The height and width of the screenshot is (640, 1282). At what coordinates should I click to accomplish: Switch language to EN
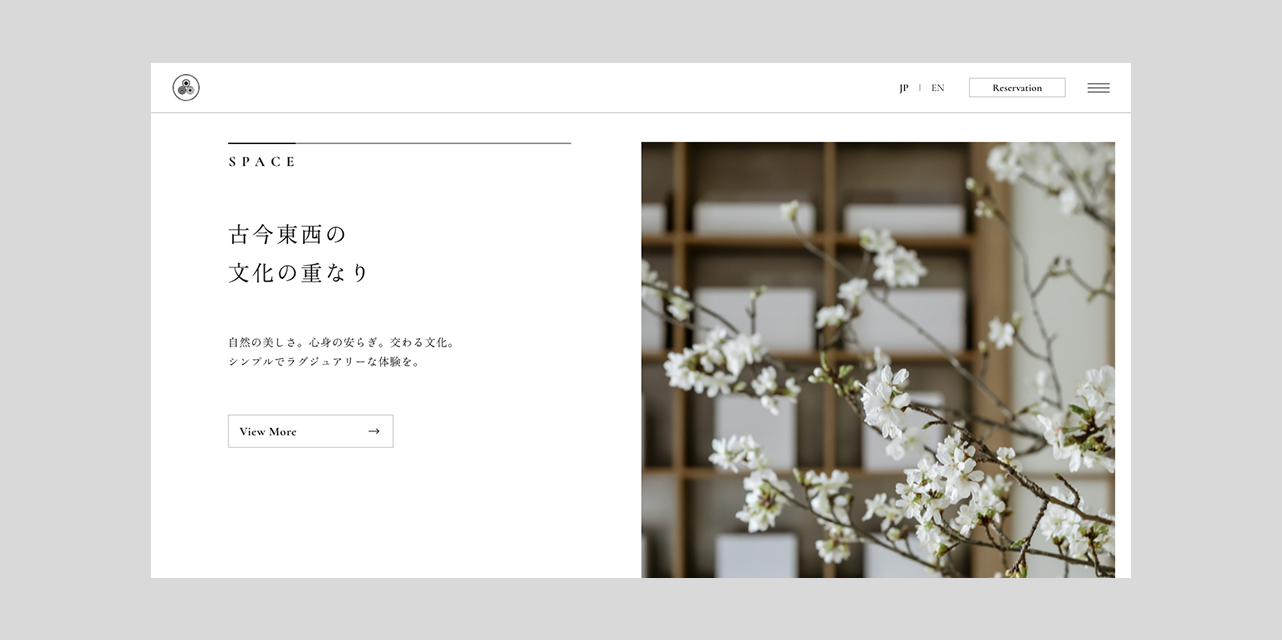[x=937, y=88]
